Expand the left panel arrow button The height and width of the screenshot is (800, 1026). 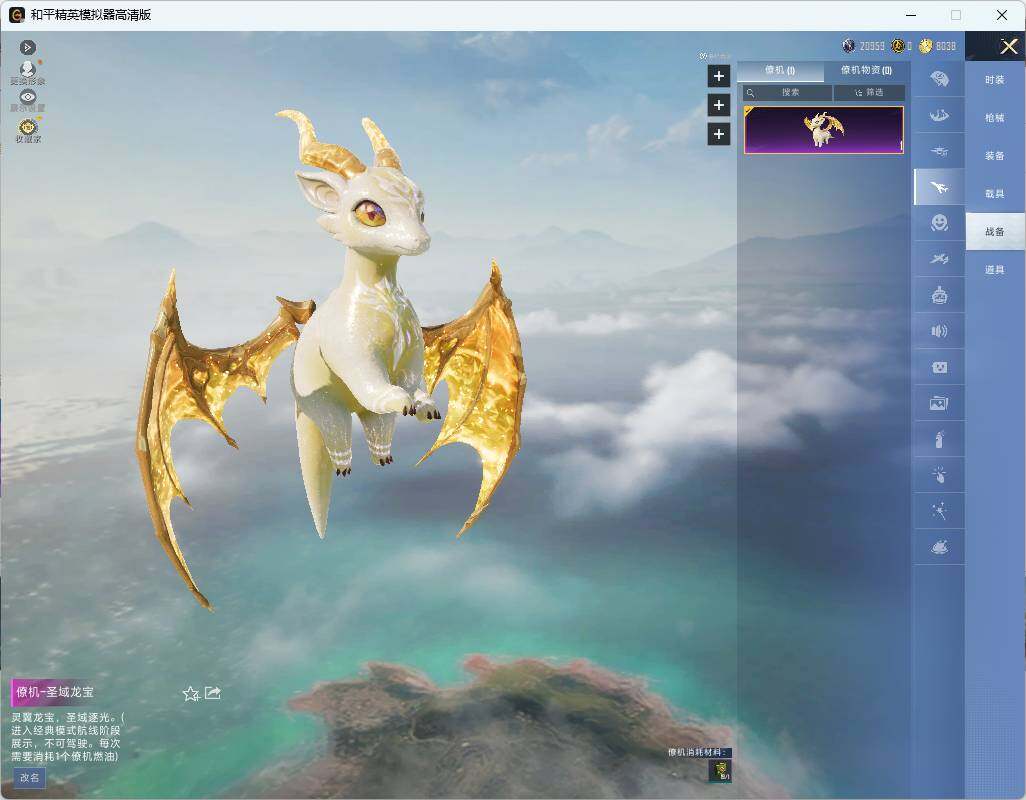coord(27,47)
